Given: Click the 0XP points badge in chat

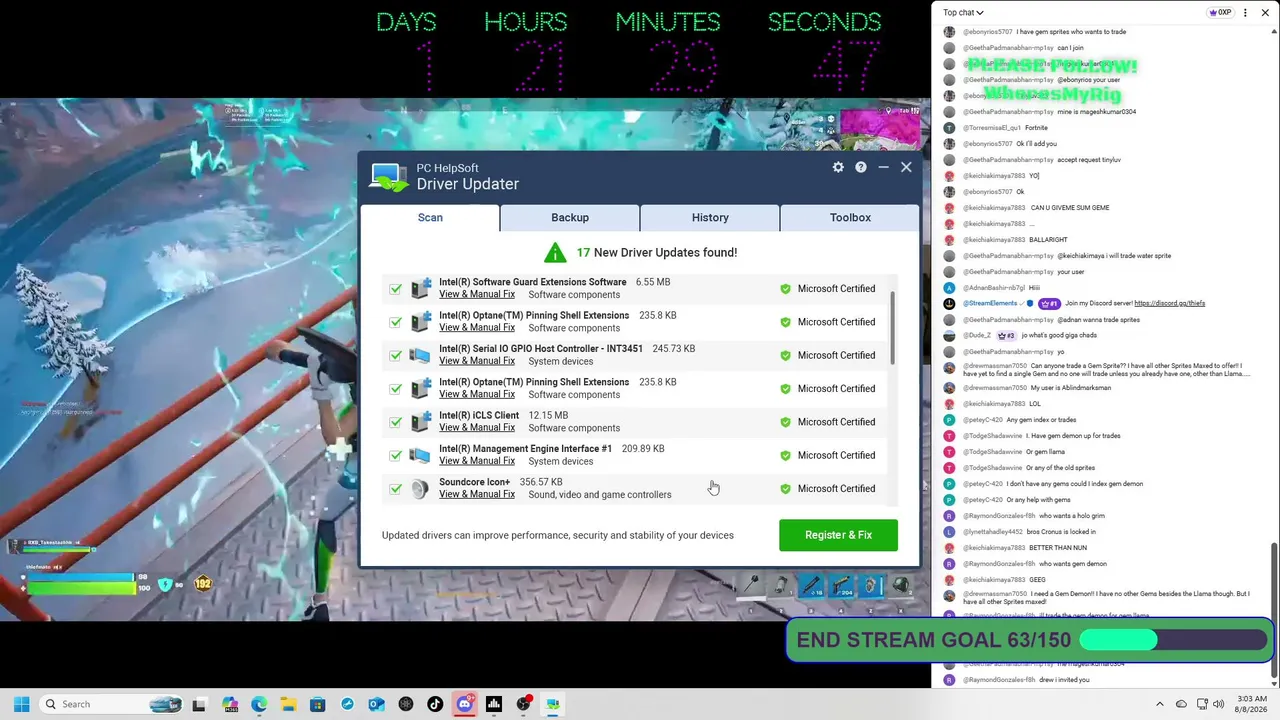Looking at the screenshot, I should 1220,13.
